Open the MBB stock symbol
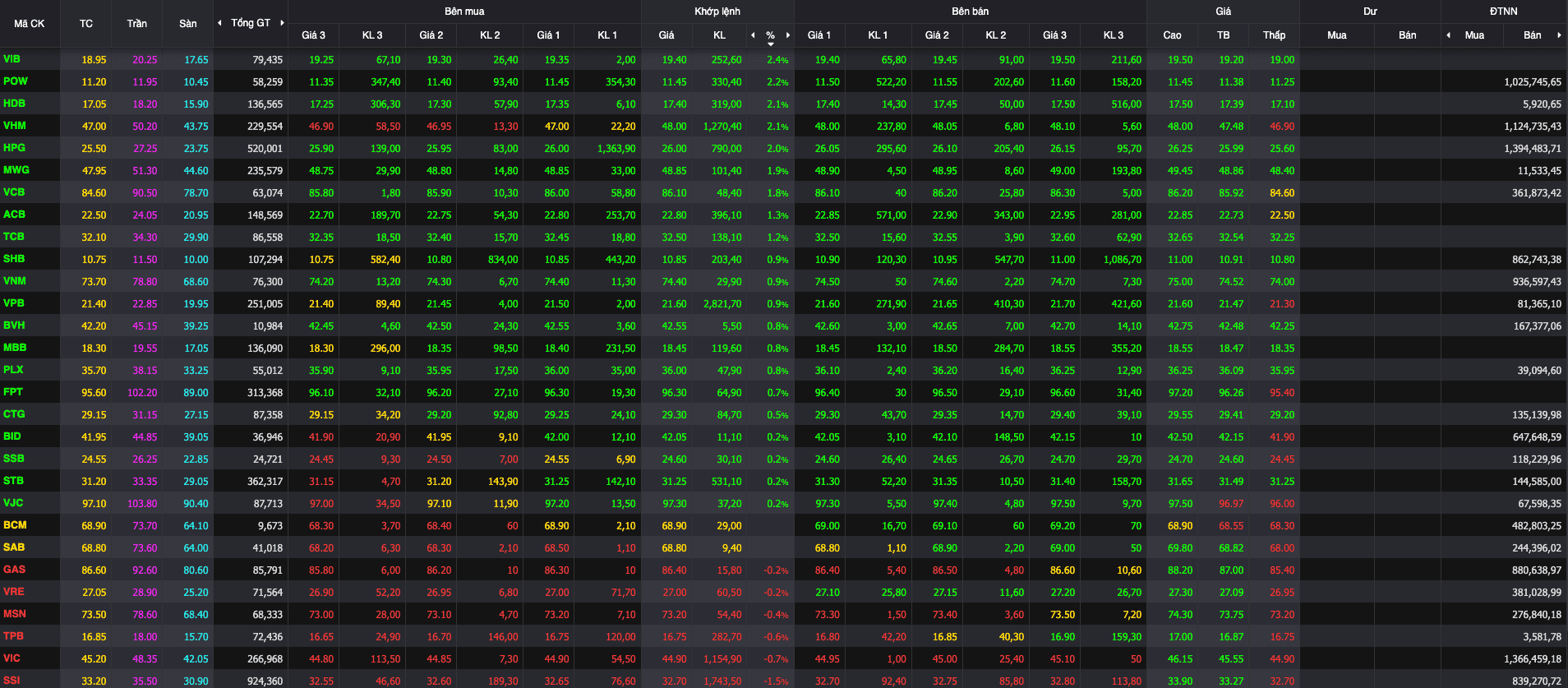This screenshot has width=1568, height=688. pyautogui.click(x=15, y=348)
